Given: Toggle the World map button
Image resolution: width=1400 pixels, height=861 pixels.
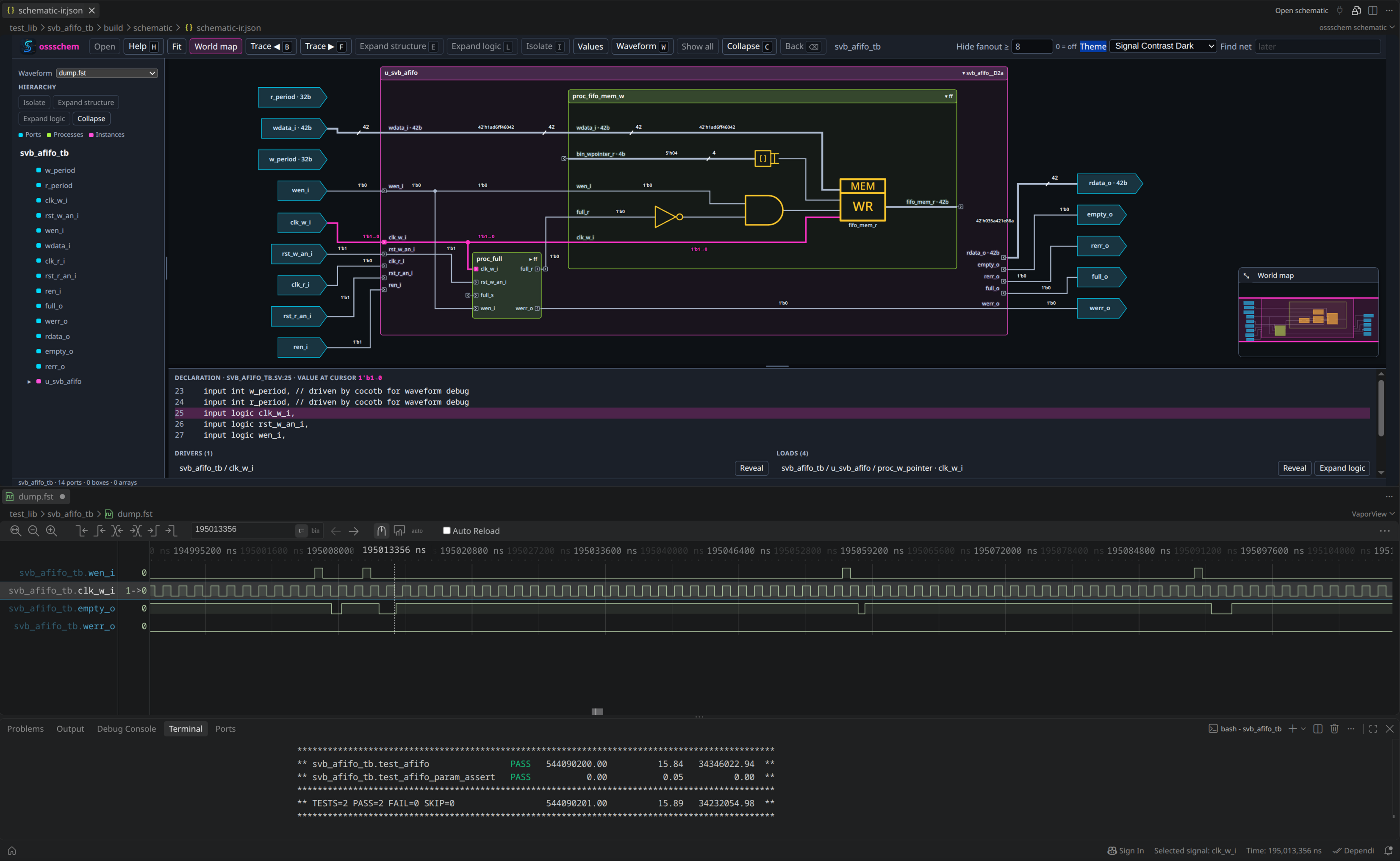Looking at the screenshot, I should (x=216, y=47).
